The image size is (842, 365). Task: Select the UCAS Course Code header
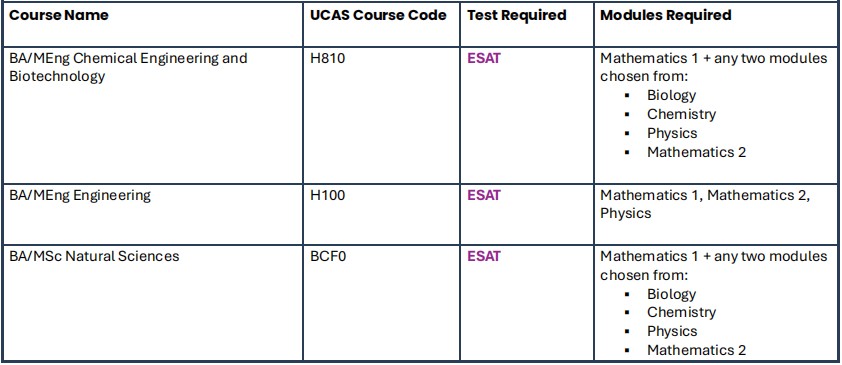tap(378, 15)
